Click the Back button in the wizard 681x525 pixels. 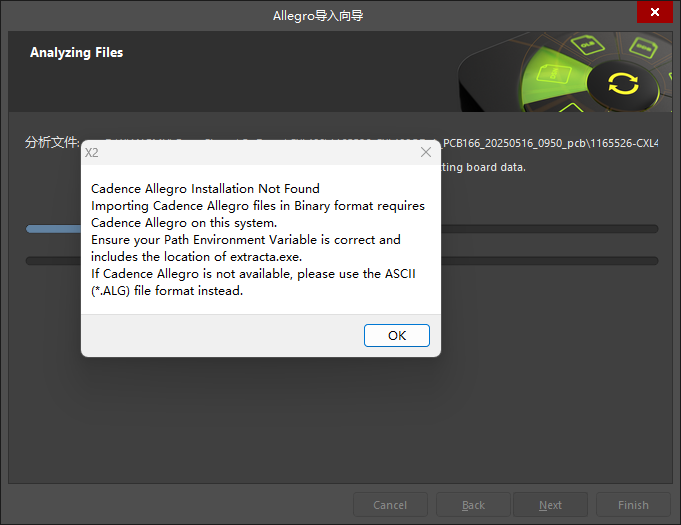(x=473, y=505)
